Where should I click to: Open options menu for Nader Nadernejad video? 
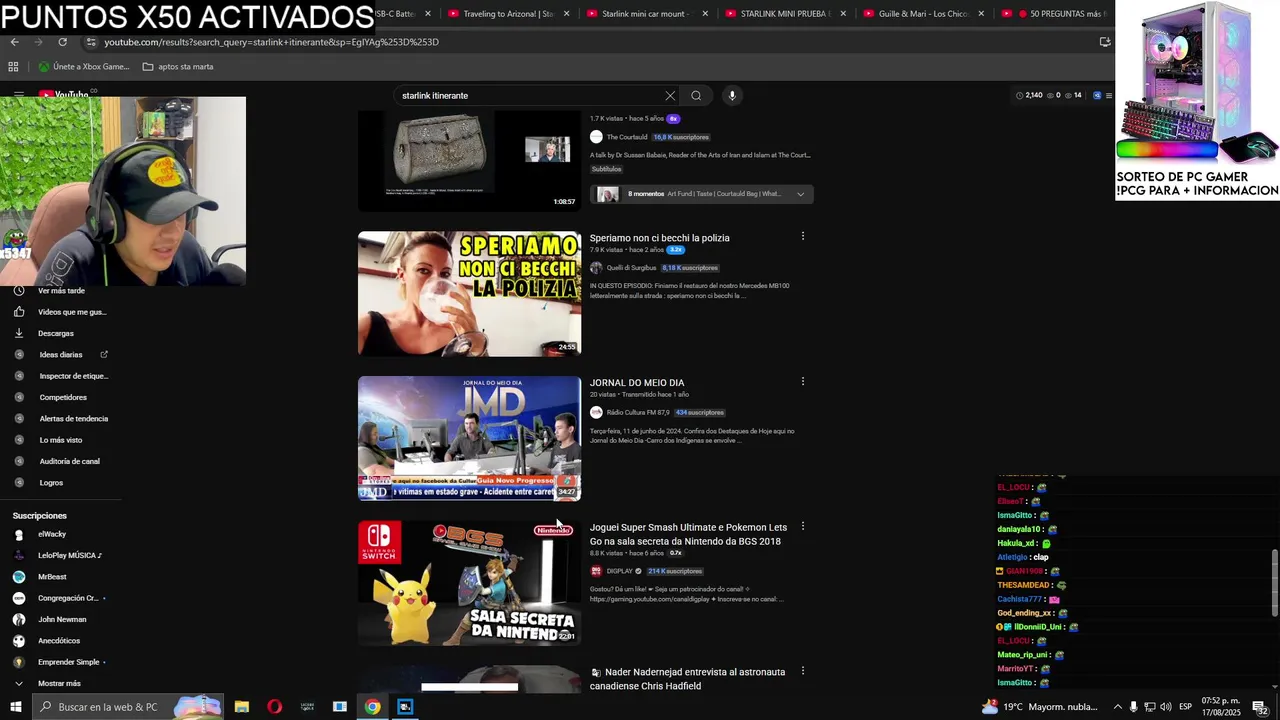802,671
